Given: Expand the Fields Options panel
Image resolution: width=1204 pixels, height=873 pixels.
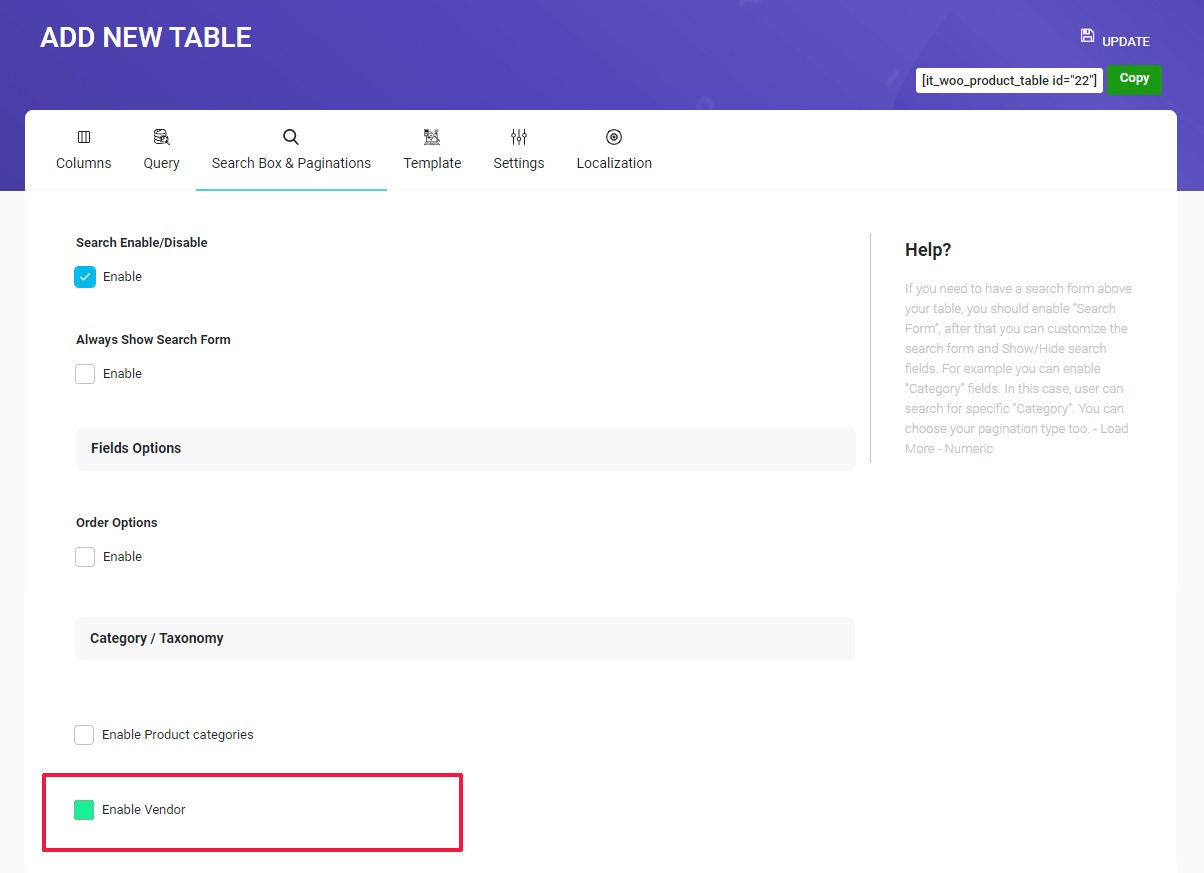Looking at the screenshot, I should click(x=465, y=448).
